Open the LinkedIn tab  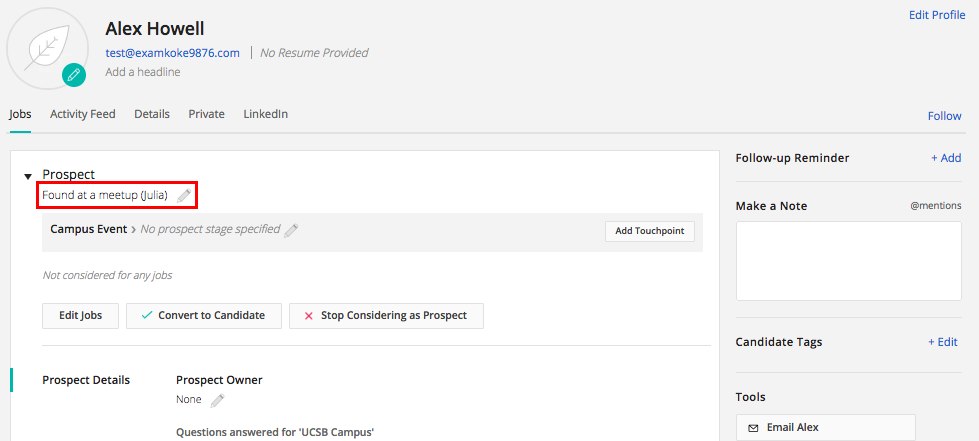point(265,114)
